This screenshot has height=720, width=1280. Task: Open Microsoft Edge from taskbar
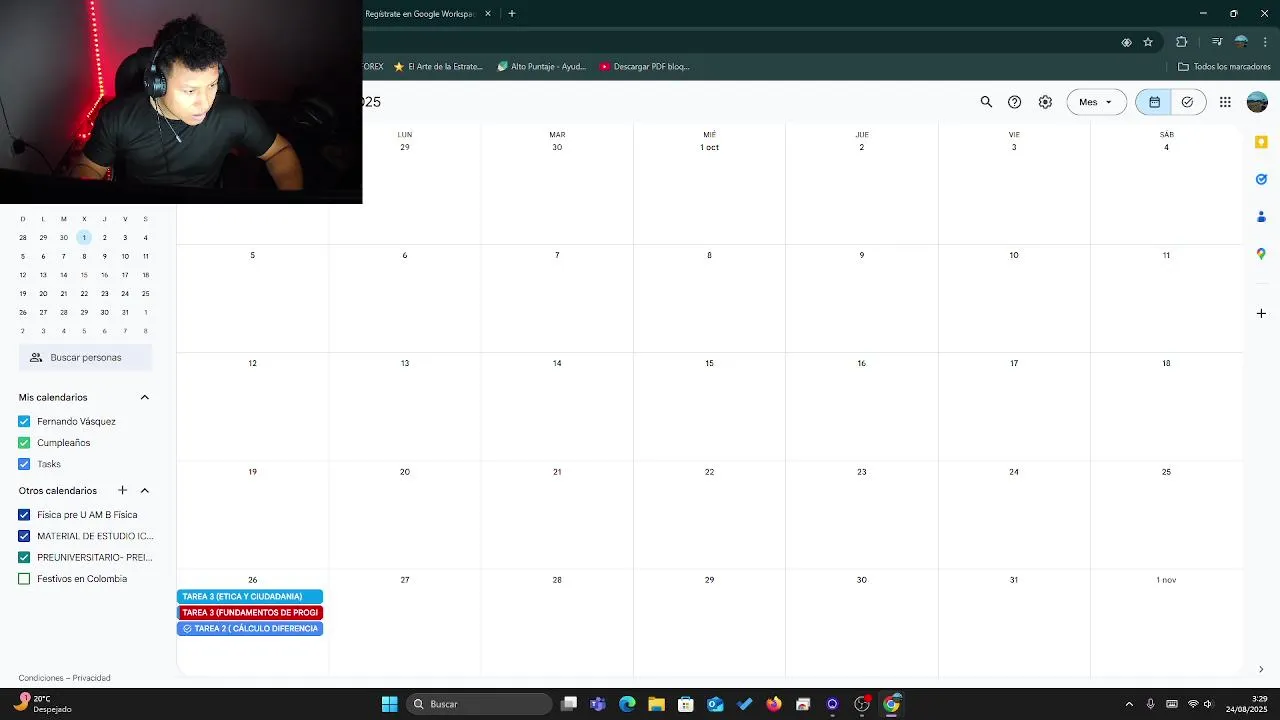[627, 704]
